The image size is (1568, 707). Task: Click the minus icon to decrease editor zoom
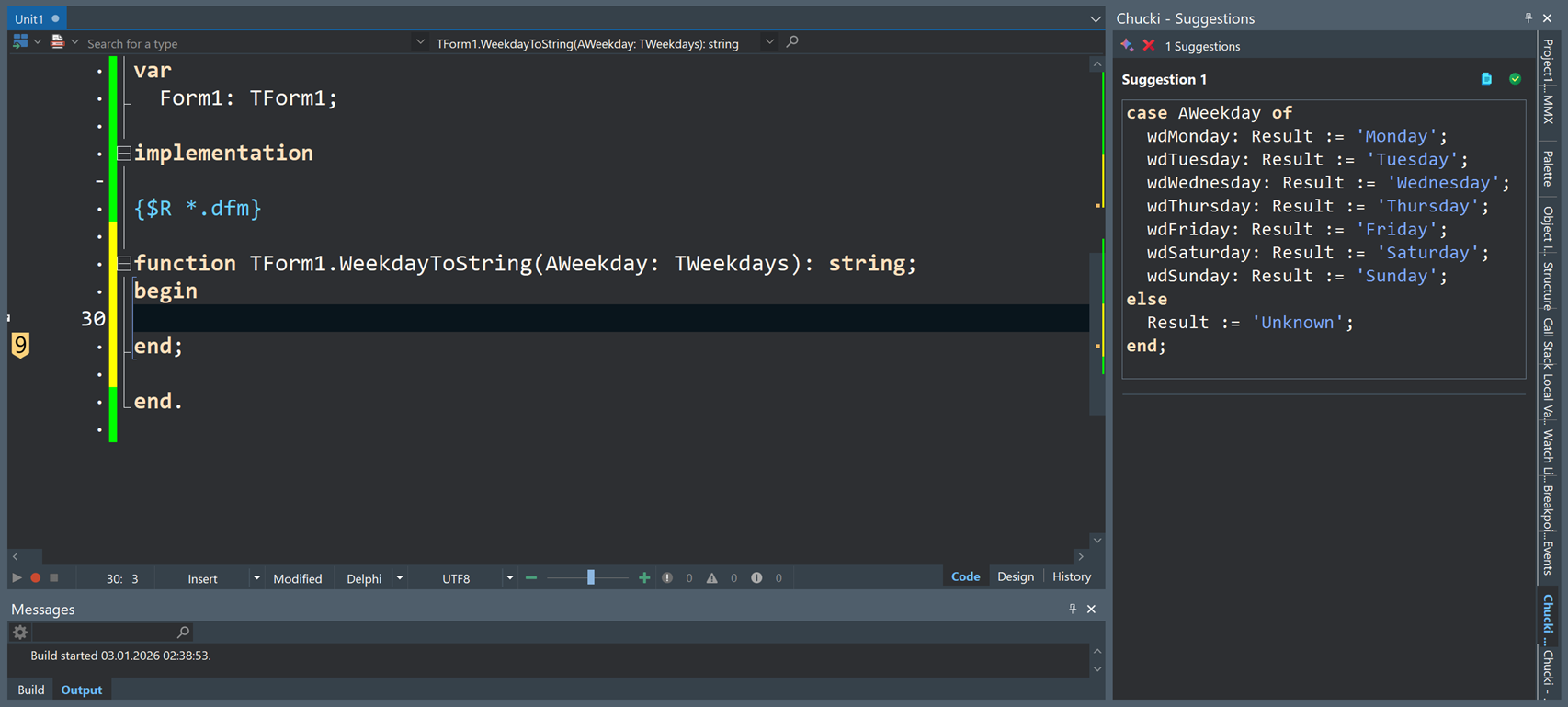(531, 578)
